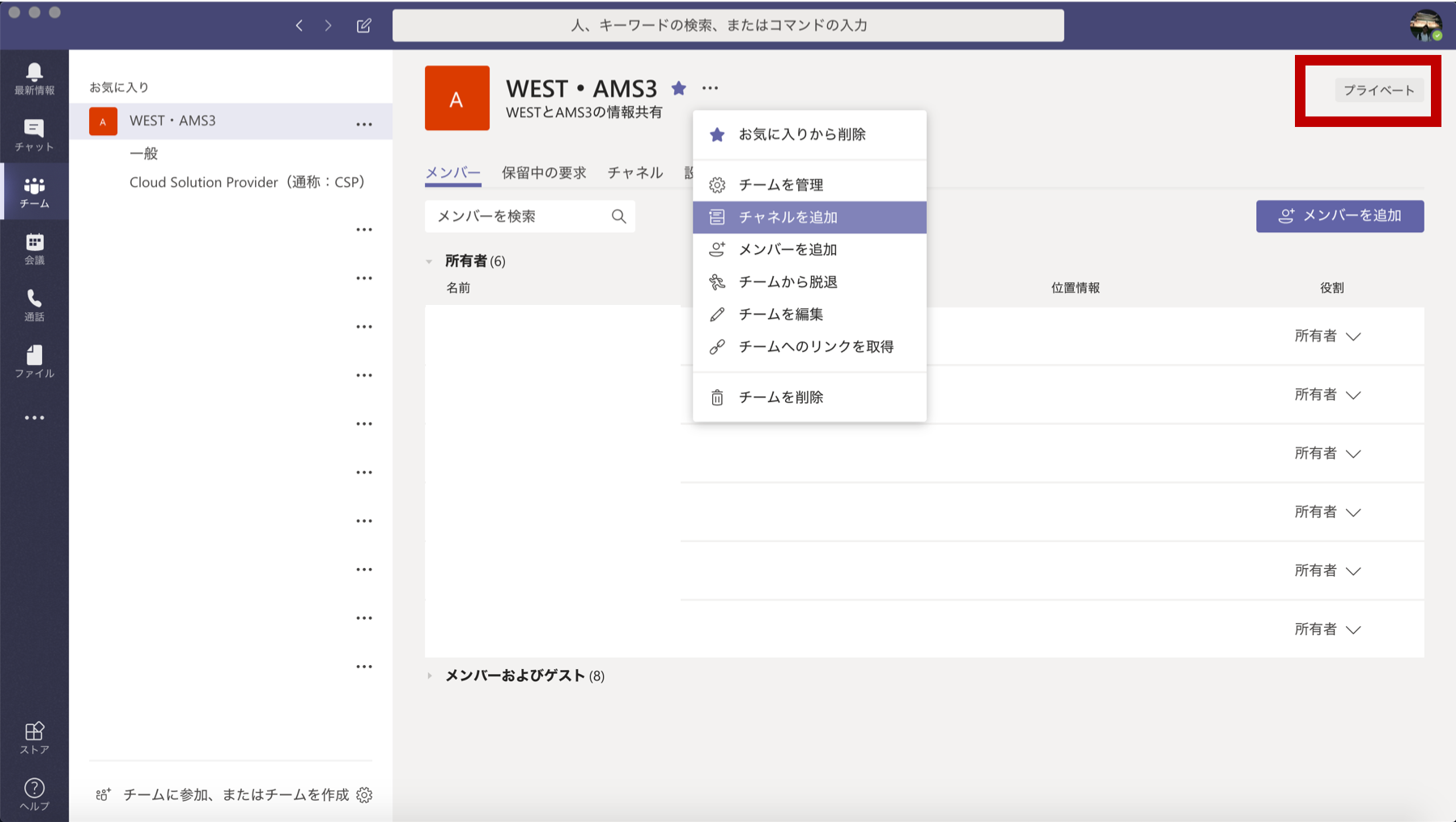Open the 一般 channel
The height and width of the screenshot is (822, 1456).
[144, 153]
